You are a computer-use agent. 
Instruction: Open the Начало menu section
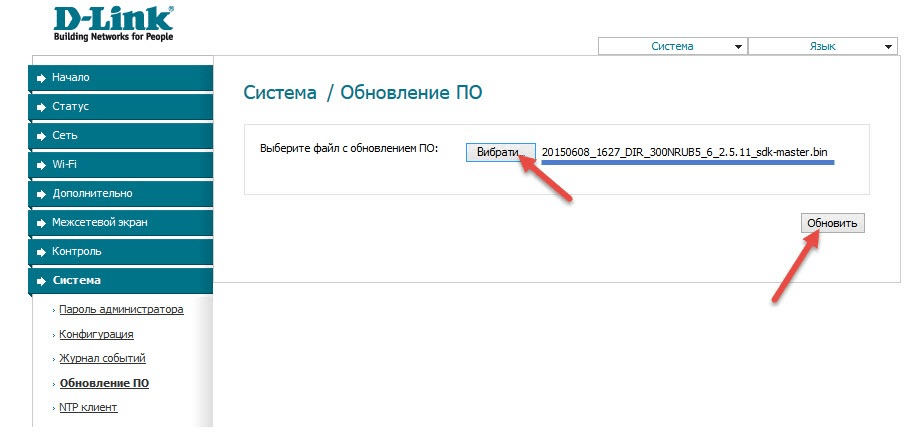pos(121,77)
